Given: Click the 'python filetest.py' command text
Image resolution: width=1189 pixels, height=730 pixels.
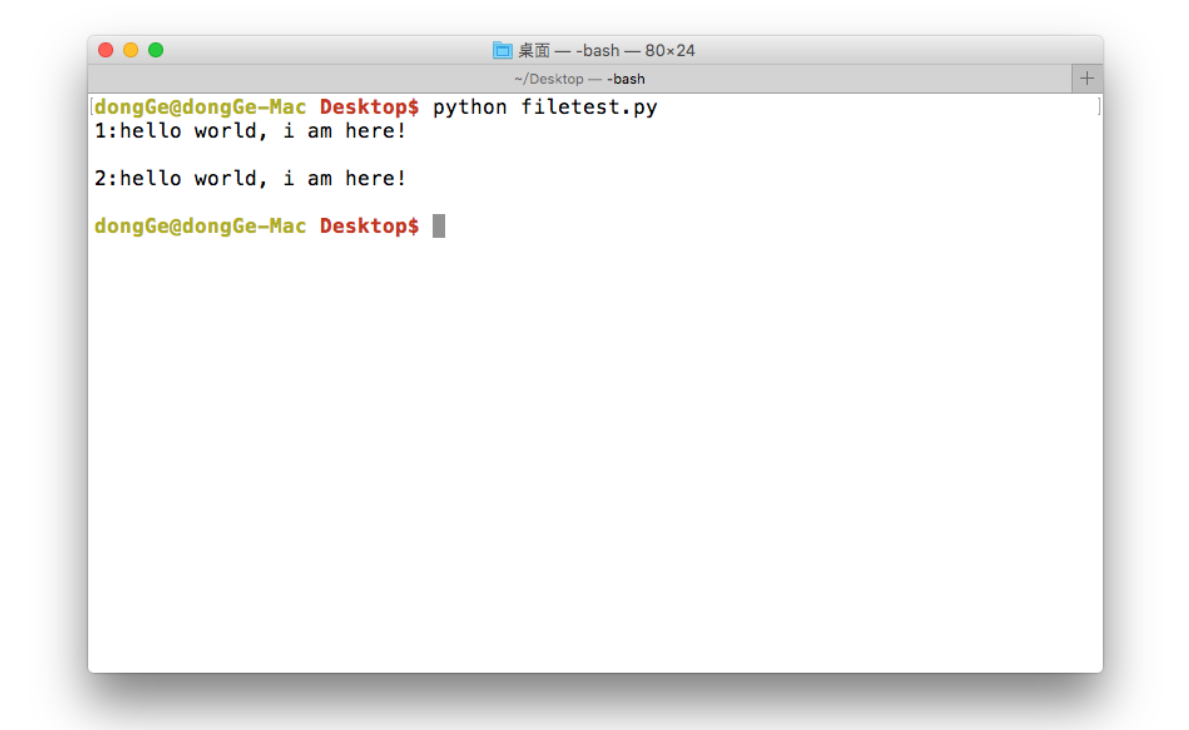Looking at the screenshot, I should (544, 108).
